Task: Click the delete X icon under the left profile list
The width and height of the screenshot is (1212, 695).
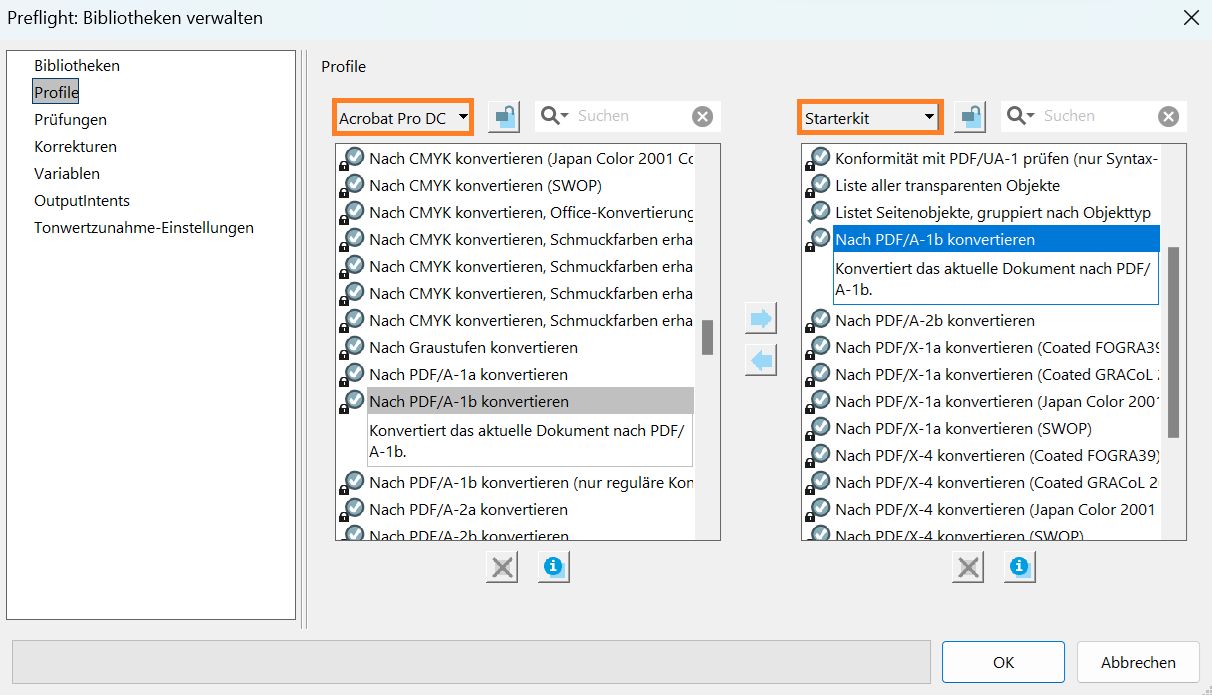Action: (502, 567)
